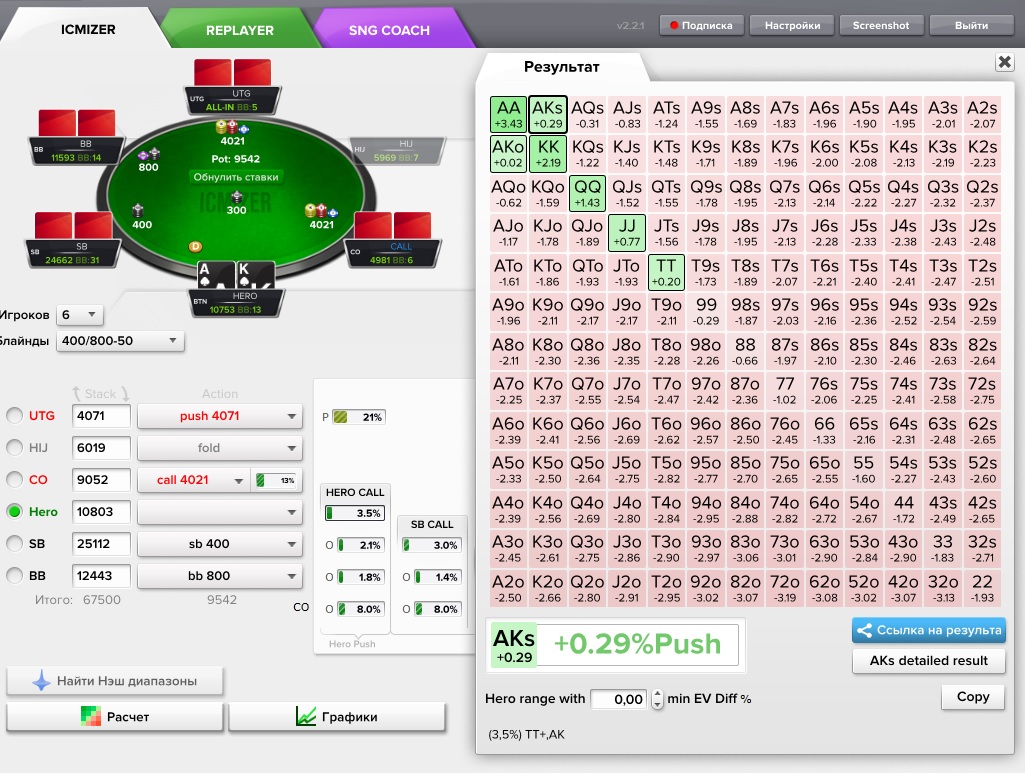Switch to the SNG COACH tab
This screenshot has width=1025, height=773.
(x=390, y=30)
